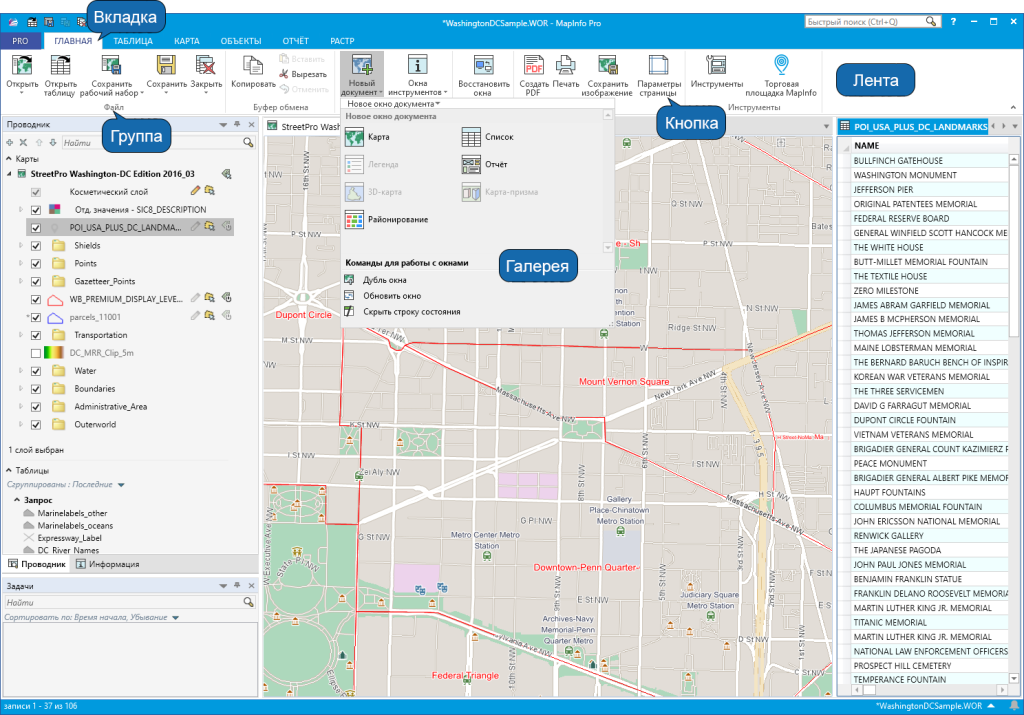Screen dimensions: 1024x715
Task: Select THE WHITE HOUSE row in browser
Action: [x=930, y=247]
